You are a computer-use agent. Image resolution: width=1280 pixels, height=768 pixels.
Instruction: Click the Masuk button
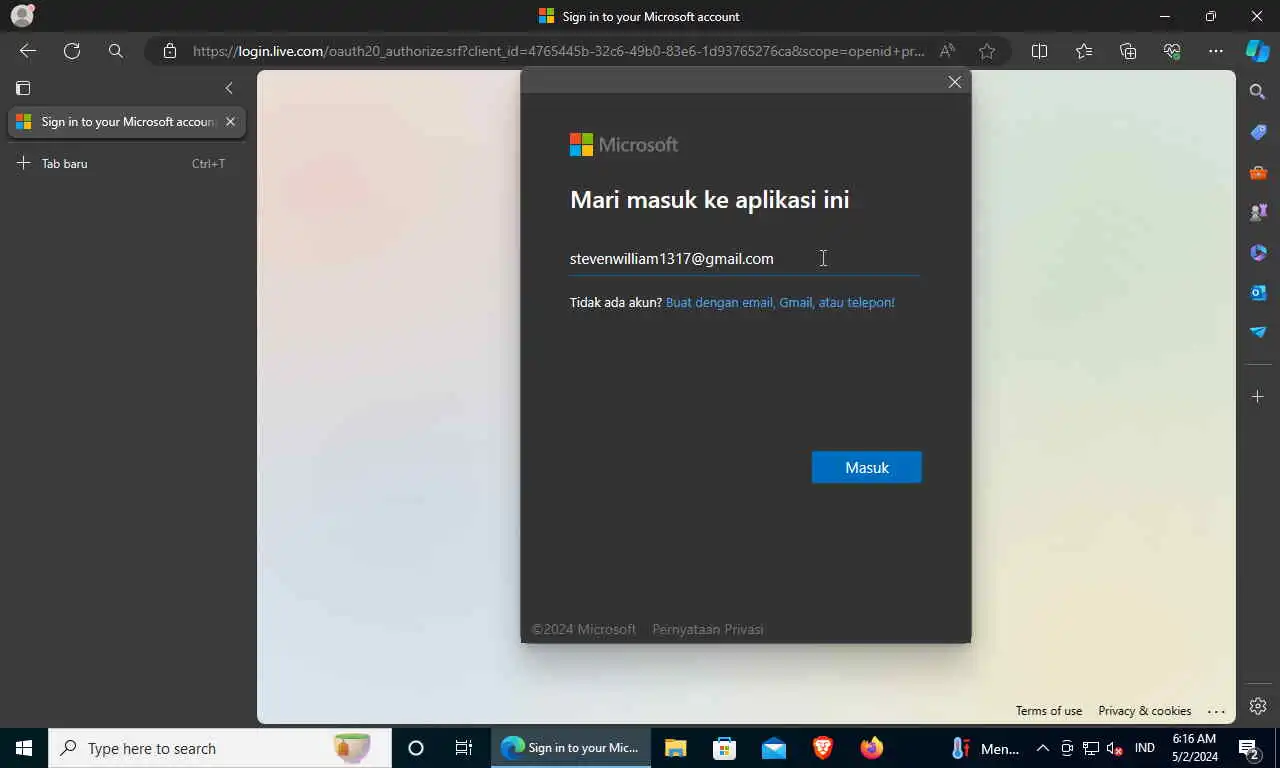pos(867,467)
